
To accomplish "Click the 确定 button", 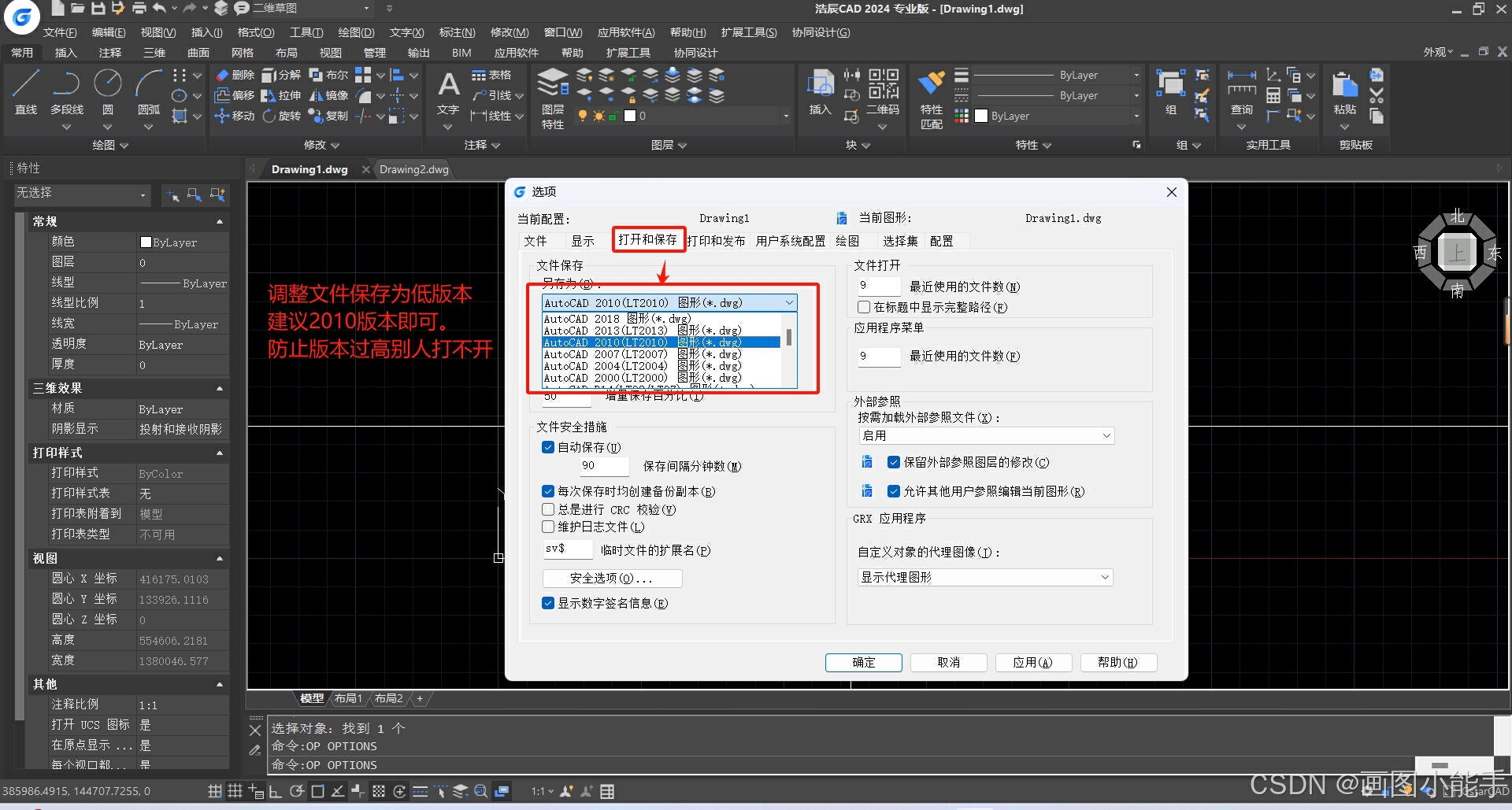I will (864, 662).
